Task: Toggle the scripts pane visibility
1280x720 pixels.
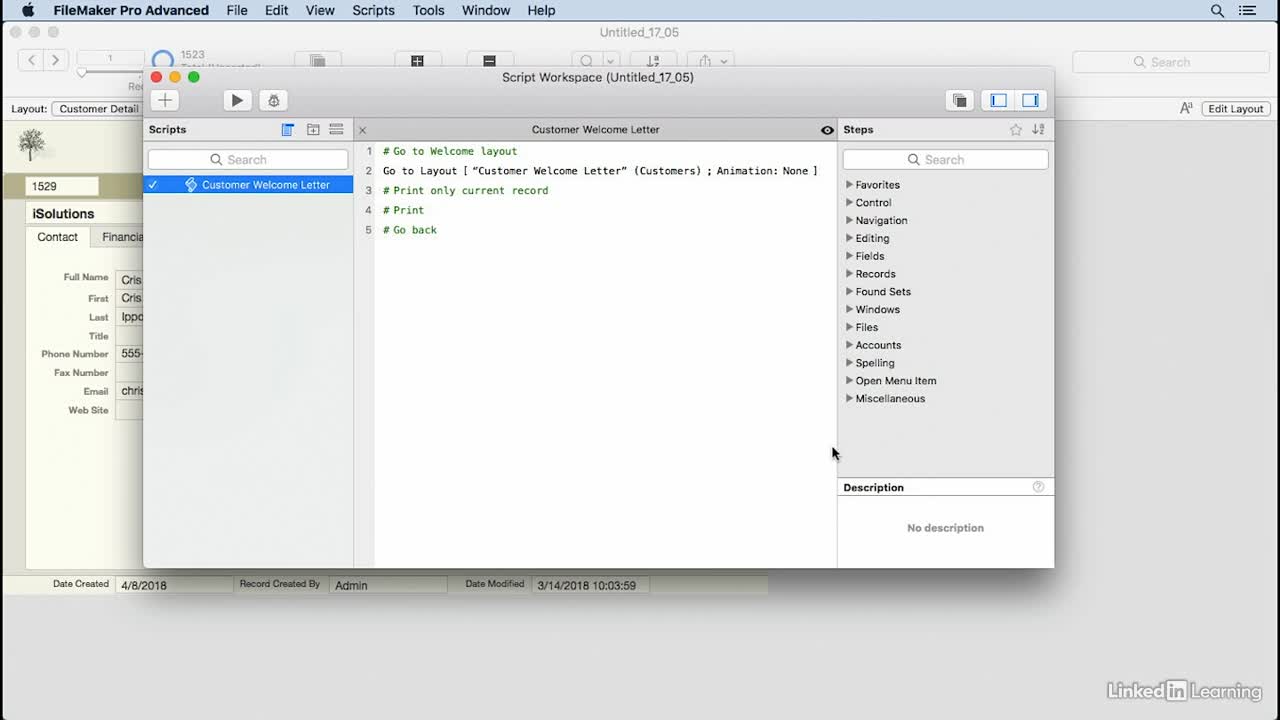Action: (x=998, y=100)
